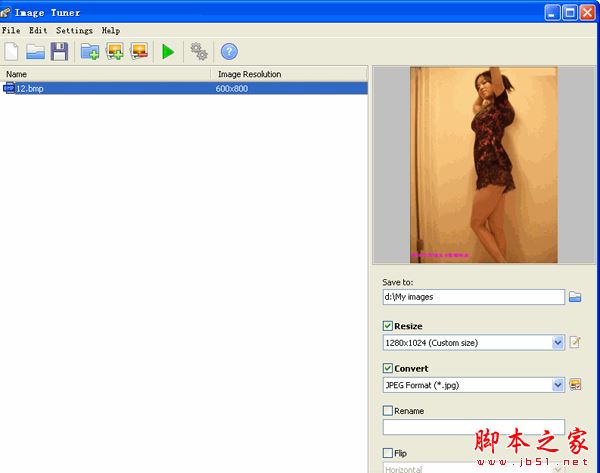Minimize the Image Tuner window
This screenshot has height=473, width=600.
[x=552, y=13]
